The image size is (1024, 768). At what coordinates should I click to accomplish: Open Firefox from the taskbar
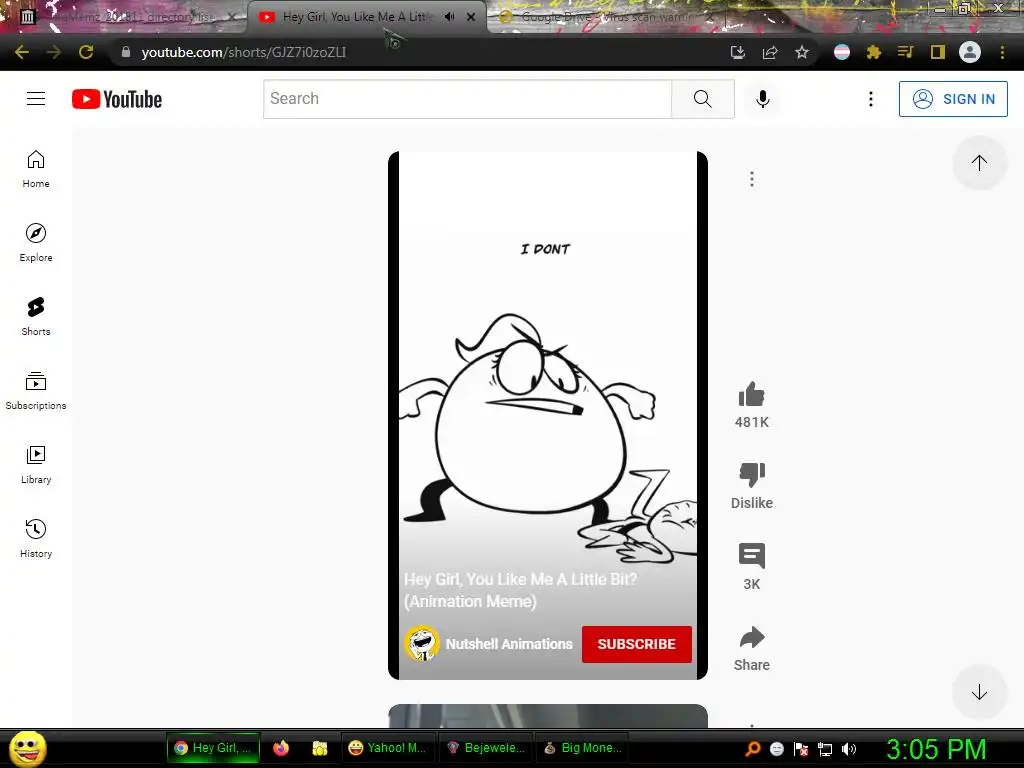pyautogui.click(x=281, y=748)
